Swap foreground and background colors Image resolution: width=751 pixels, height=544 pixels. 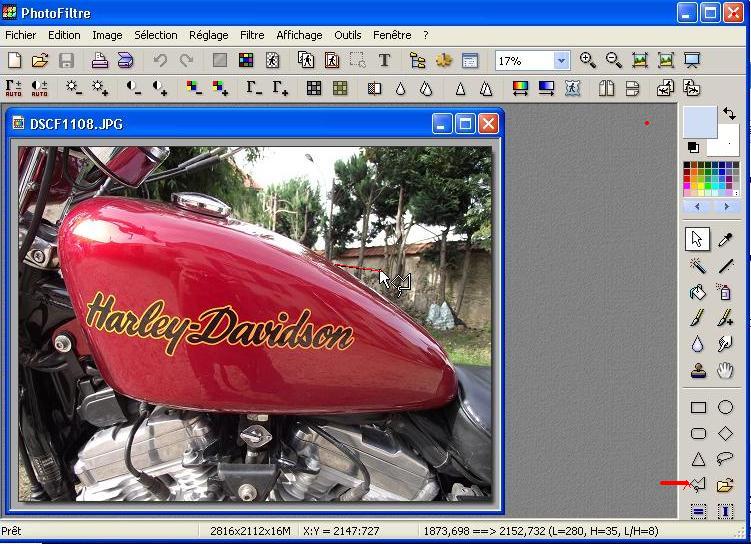(x=729, y=113)
